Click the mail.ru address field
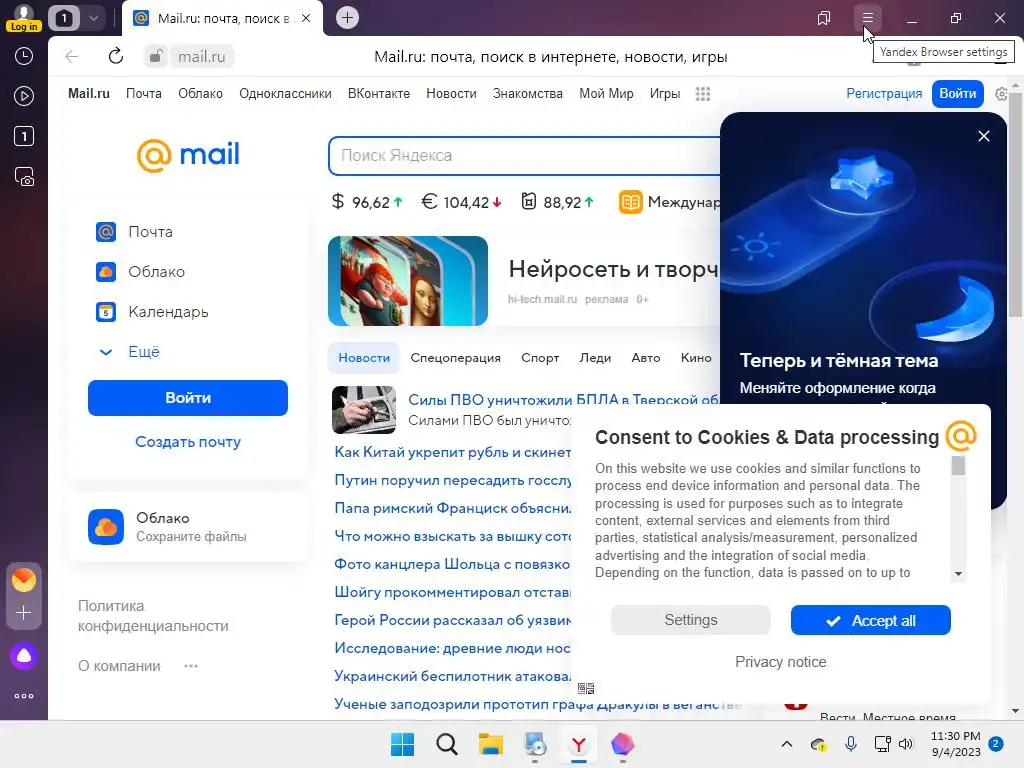Image resolution: width=1024 pixels, height=768 pixels. tap(202, 57)
